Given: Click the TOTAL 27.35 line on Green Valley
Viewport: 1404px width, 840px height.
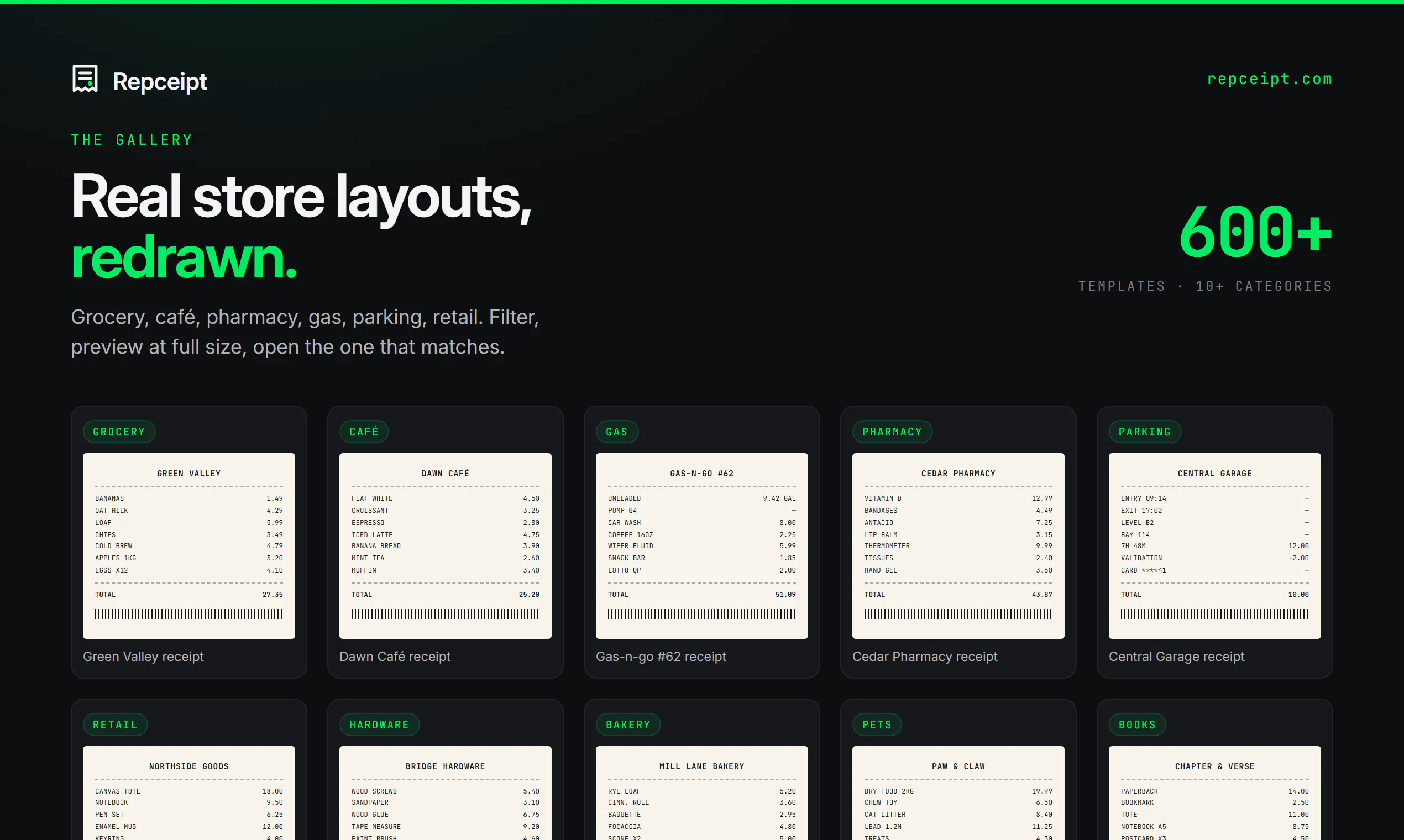Looking at the screenshot, I should point(189,594).
